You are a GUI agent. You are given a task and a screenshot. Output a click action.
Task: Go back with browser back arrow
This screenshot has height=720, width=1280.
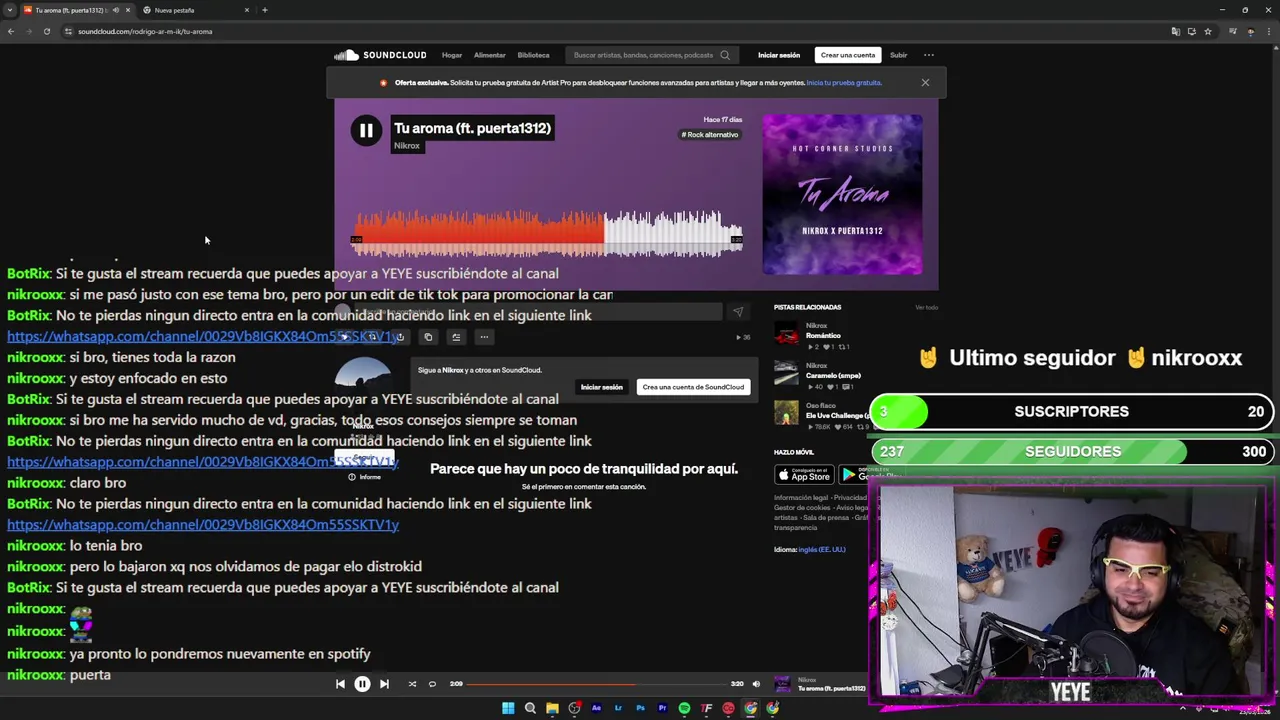(10, 31)
